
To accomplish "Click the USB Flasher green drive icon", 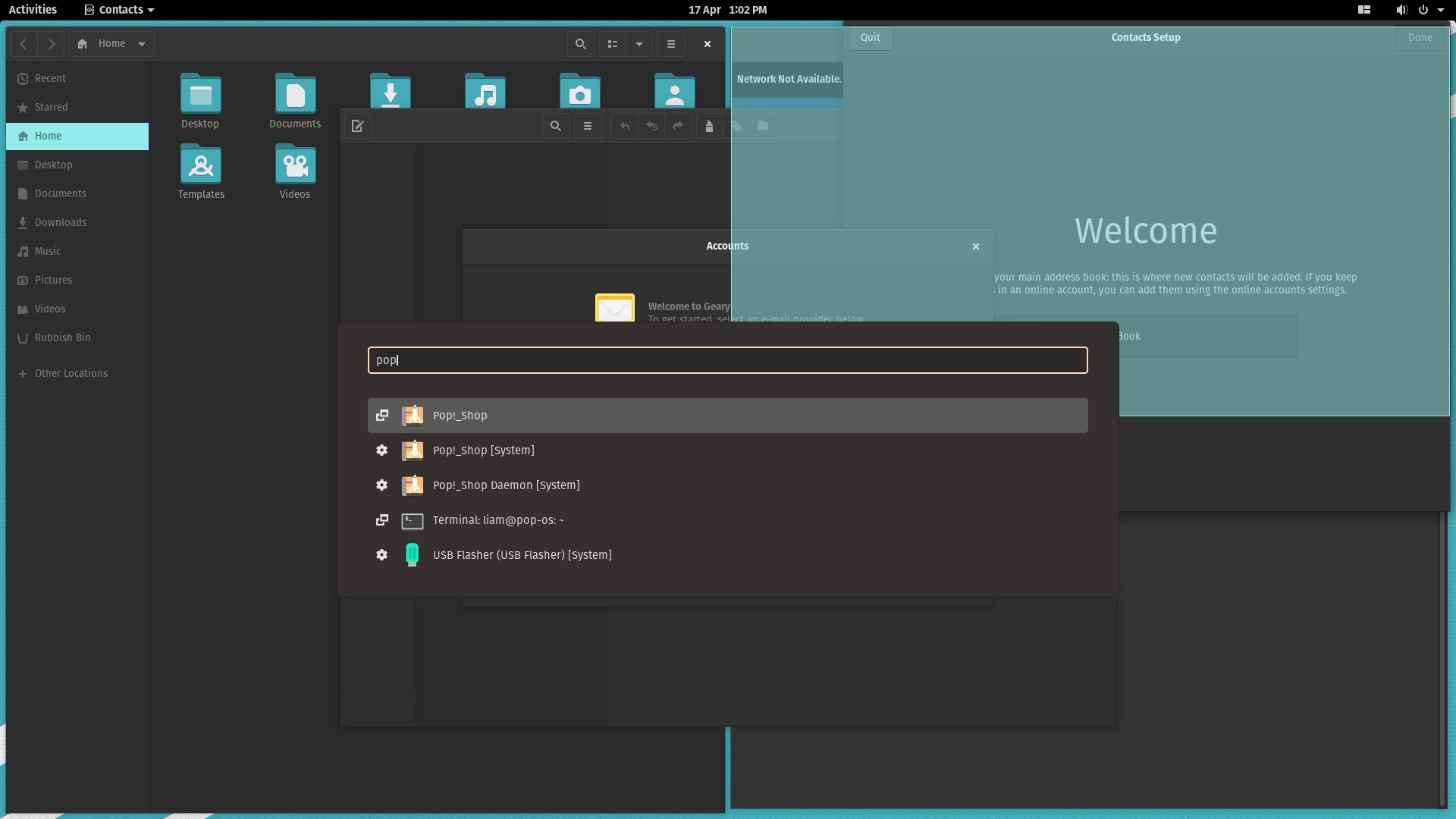I will click(x=413, y=555).
